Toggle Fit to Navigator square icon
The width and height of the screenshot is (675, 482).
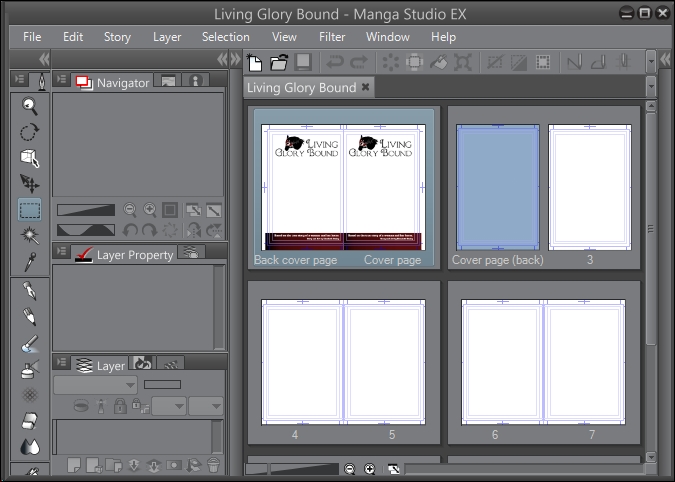(170, 210)
